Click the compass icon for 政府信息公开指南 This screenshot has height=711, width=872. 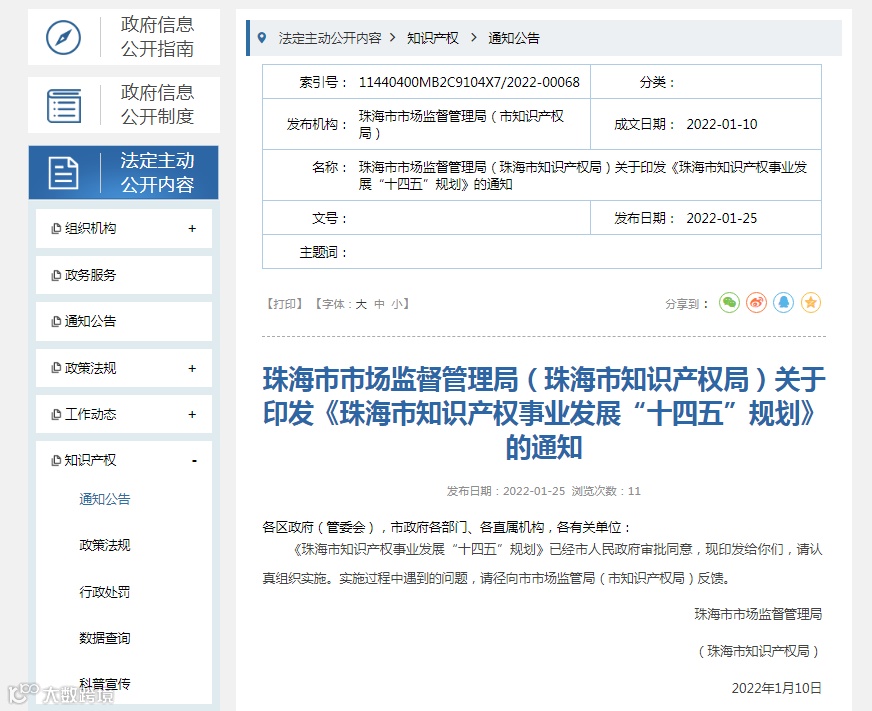pyautogui.click(x=63, y=37)
